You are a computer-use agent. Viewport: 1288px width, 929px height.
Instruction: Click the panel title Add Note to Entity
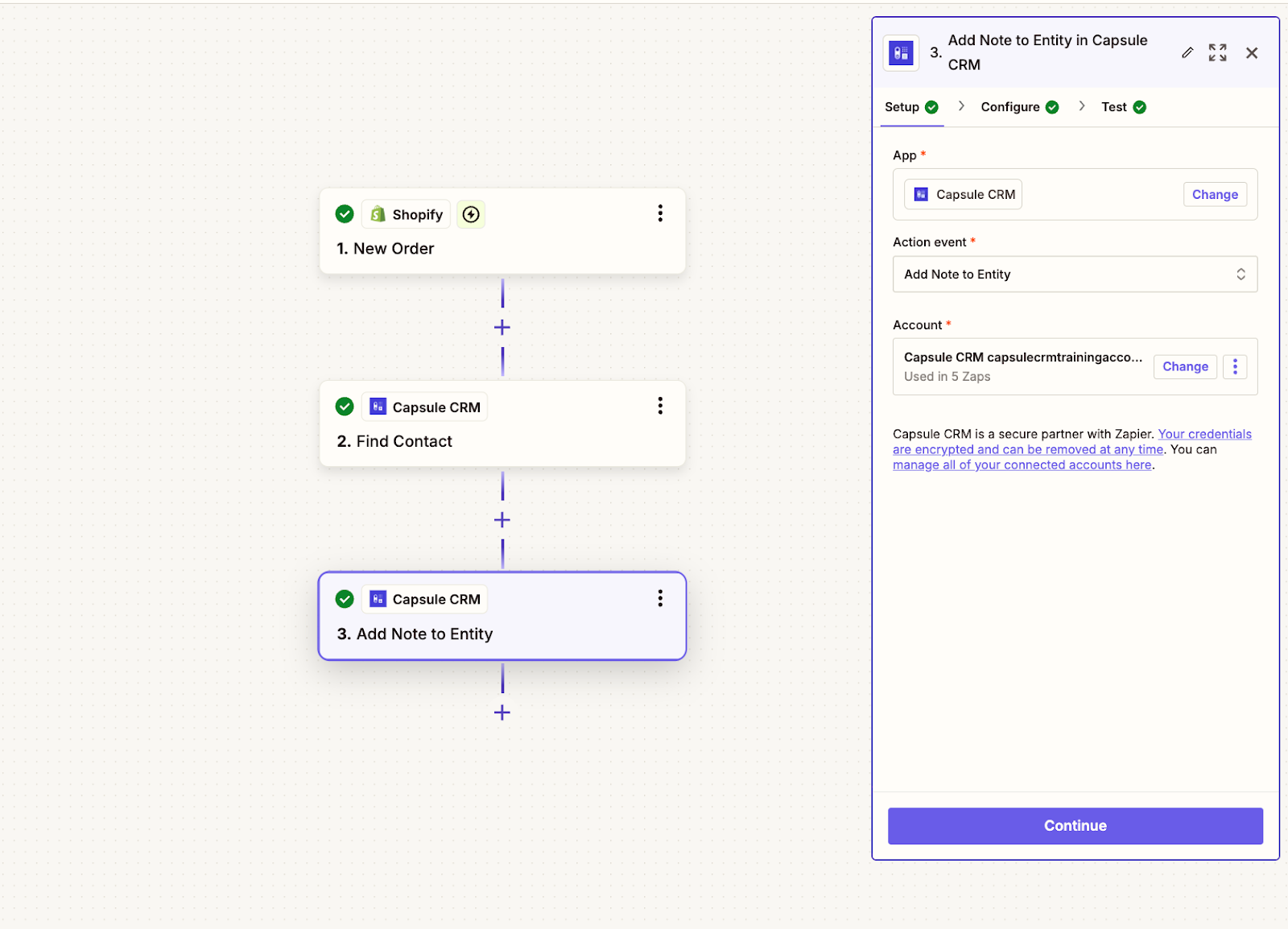pyautogui.click(x=1047, y=52)
